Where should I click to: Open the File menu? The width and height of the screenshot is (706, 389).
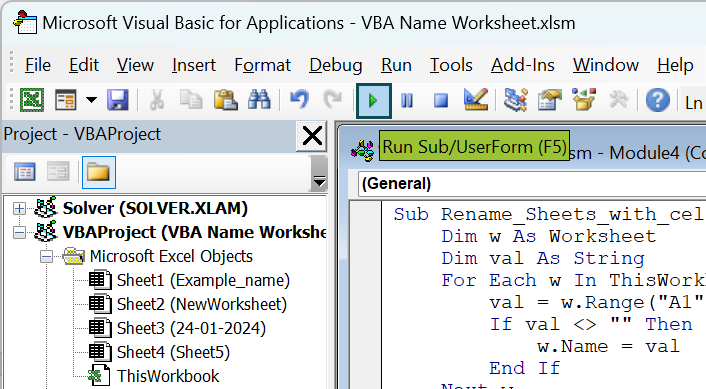tap(38, 65)
